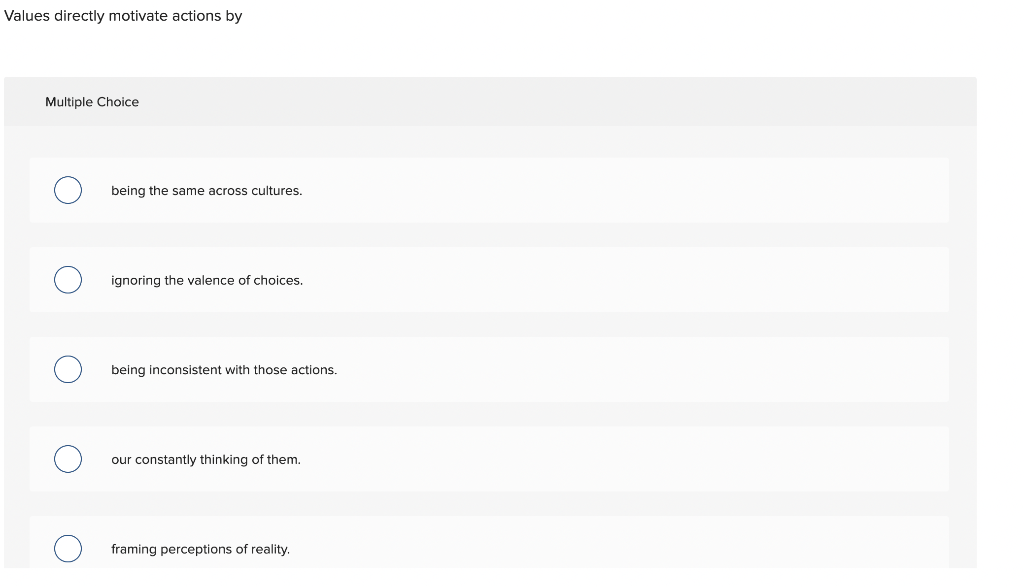Click the second answer option row
The width and height of the screenshot is (1024, 587).
tap(489, 280)
